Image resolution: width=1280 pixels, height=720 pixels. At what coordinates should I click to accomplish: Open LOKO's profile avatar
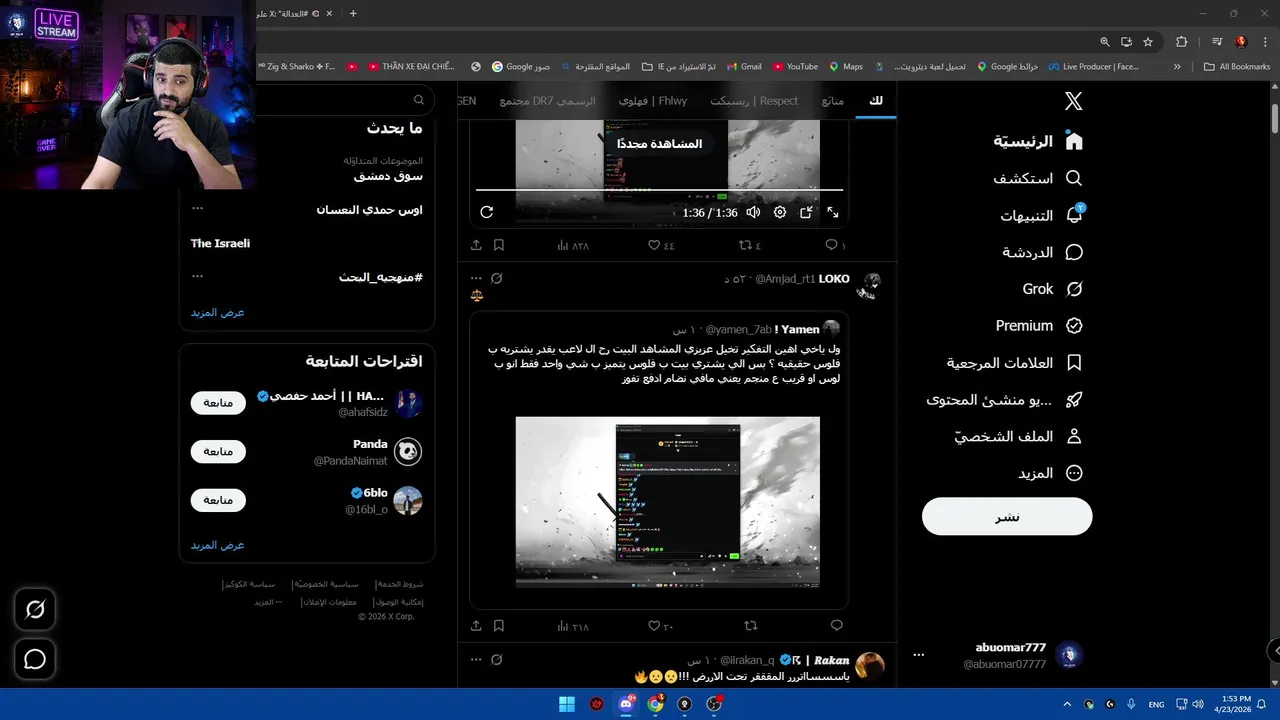[871, 286]
